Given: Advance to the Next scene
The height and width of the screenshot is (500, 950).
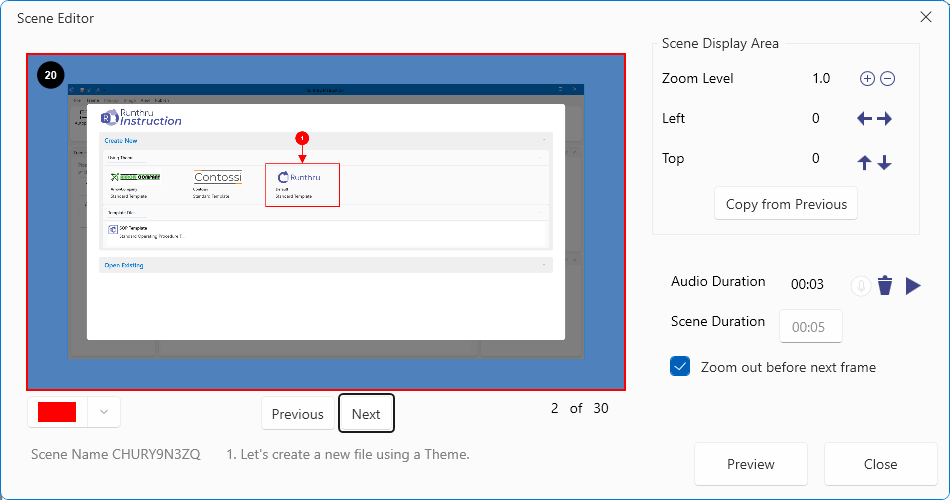Looking at the screenshot, I should 366,414.
